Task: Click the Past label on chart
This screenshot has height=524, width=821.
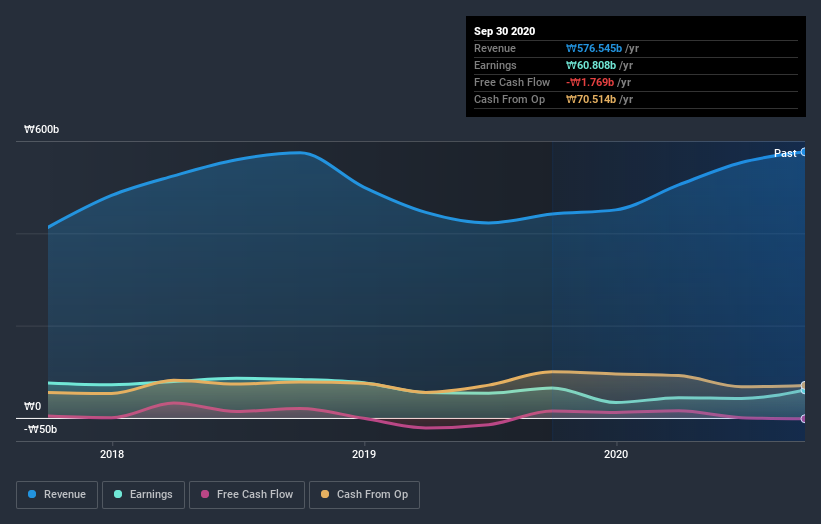Action: [x=785, y=153]
